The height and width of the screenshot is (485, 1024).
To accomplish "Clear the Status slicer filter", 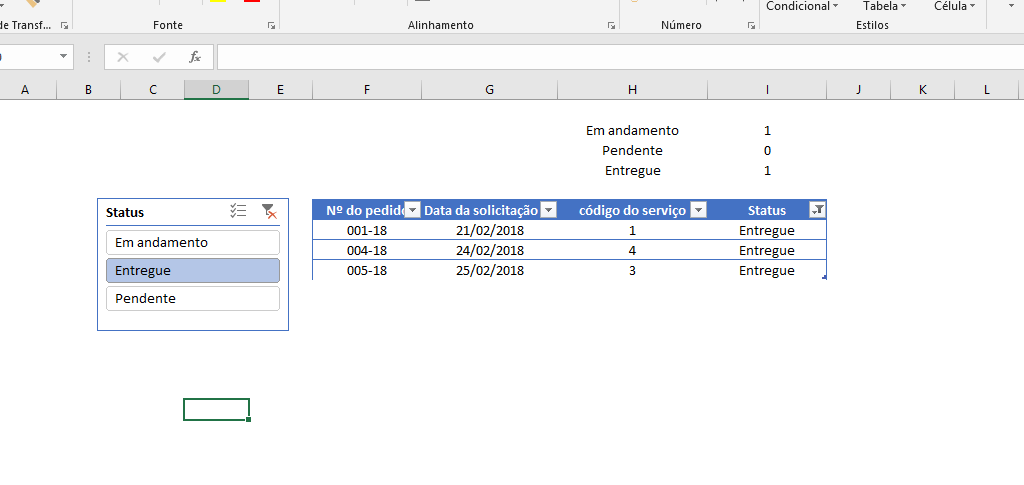I will click(268, 211).
